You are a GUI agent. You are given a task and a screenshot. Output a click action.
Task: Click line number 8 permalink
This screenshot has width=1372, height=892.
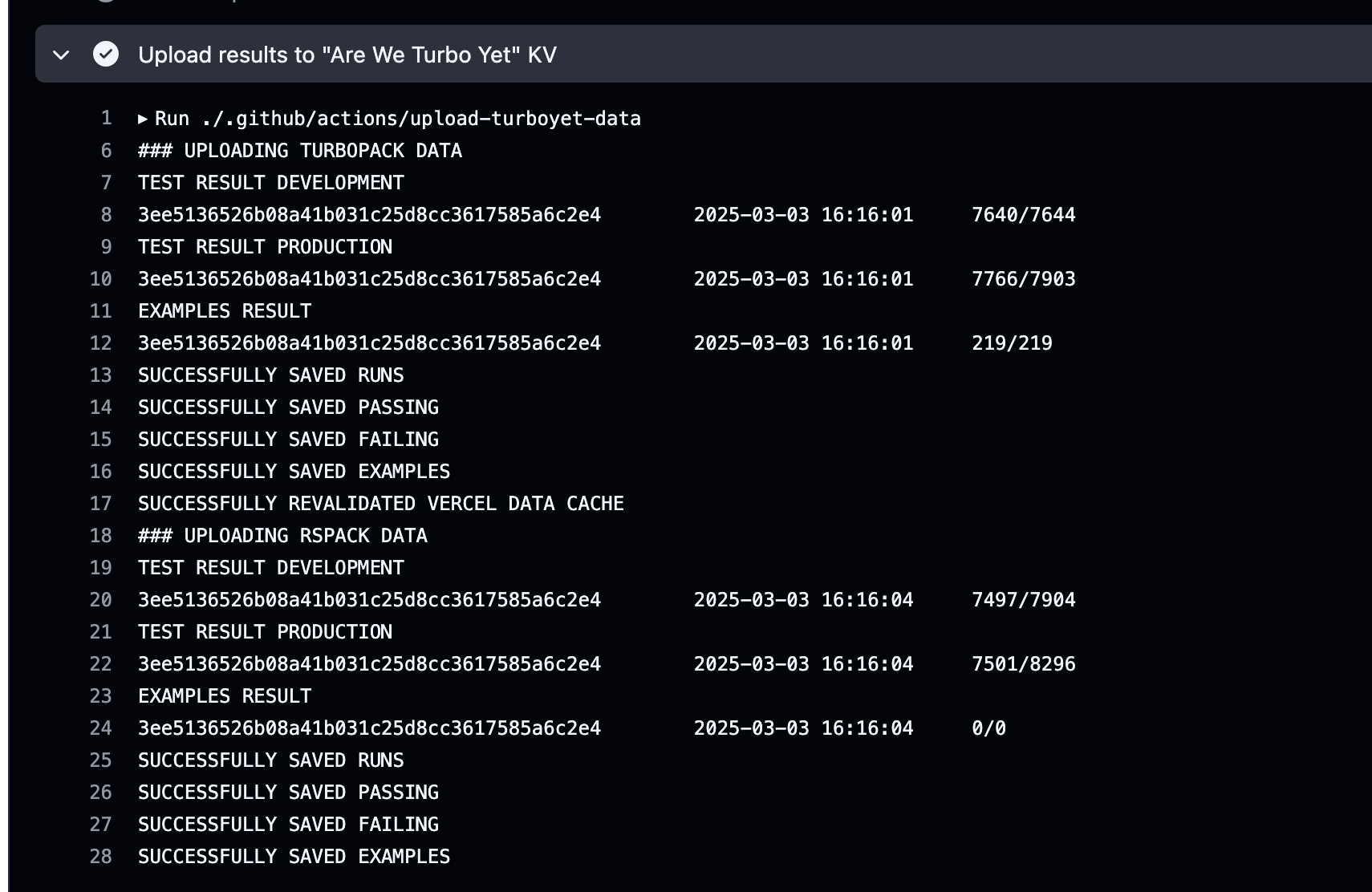click(x=106, y=215)
